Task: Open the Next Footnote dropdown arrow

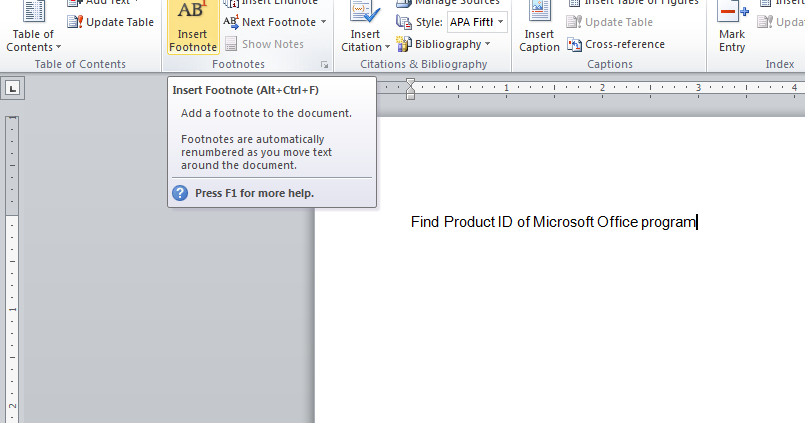Action: pyautogui.click(x=323, y=22)
